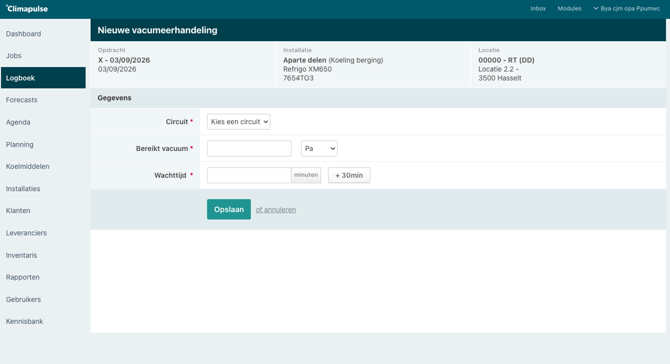
Task: Click the '3500 Hasselt' text
Action: pyautogui.click(x=500, y=78)
